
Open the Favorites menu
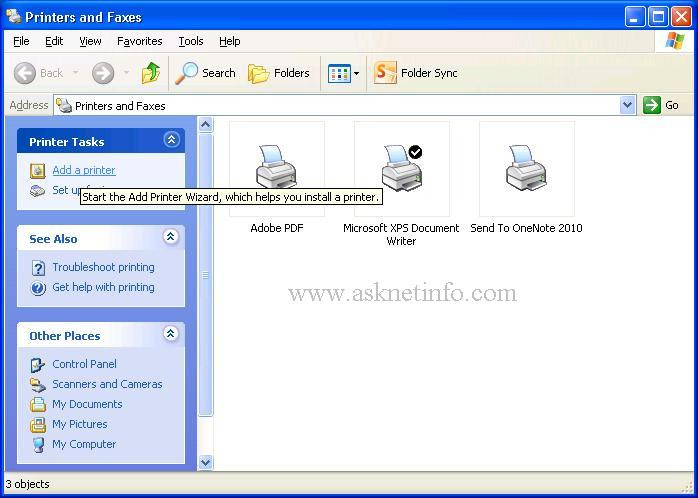[x=139, y=41]
